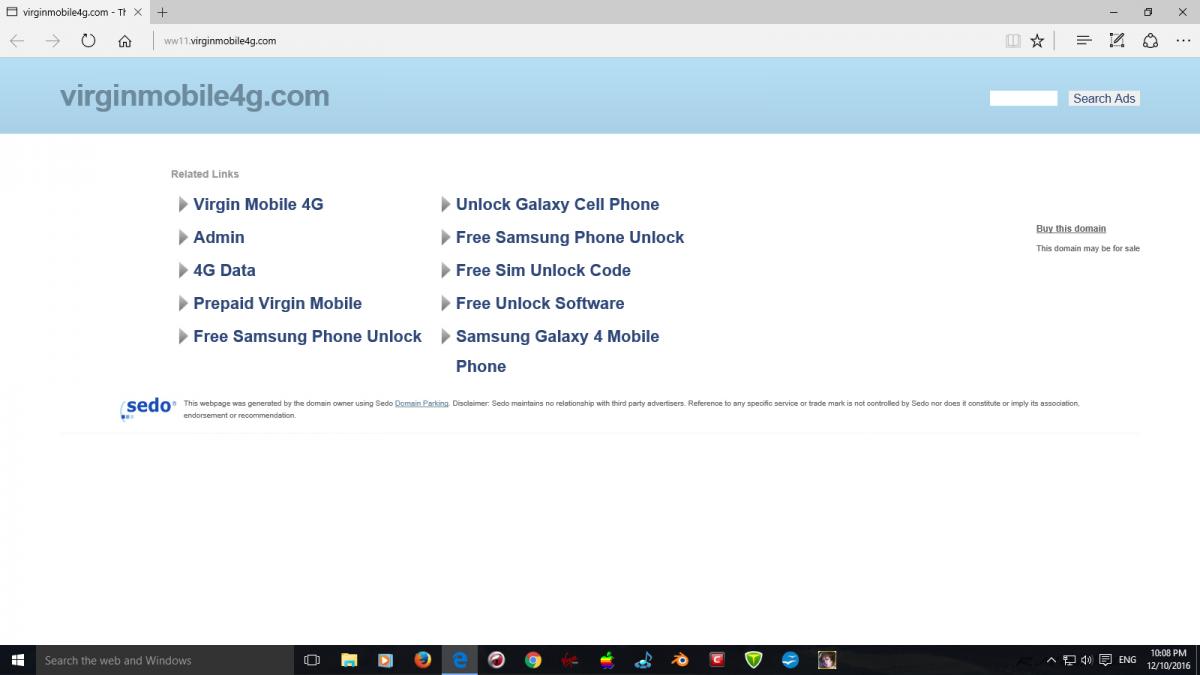Click the Buy this domain link
The width and height of the screenshot is (1200, 675).
(1071, 229)
